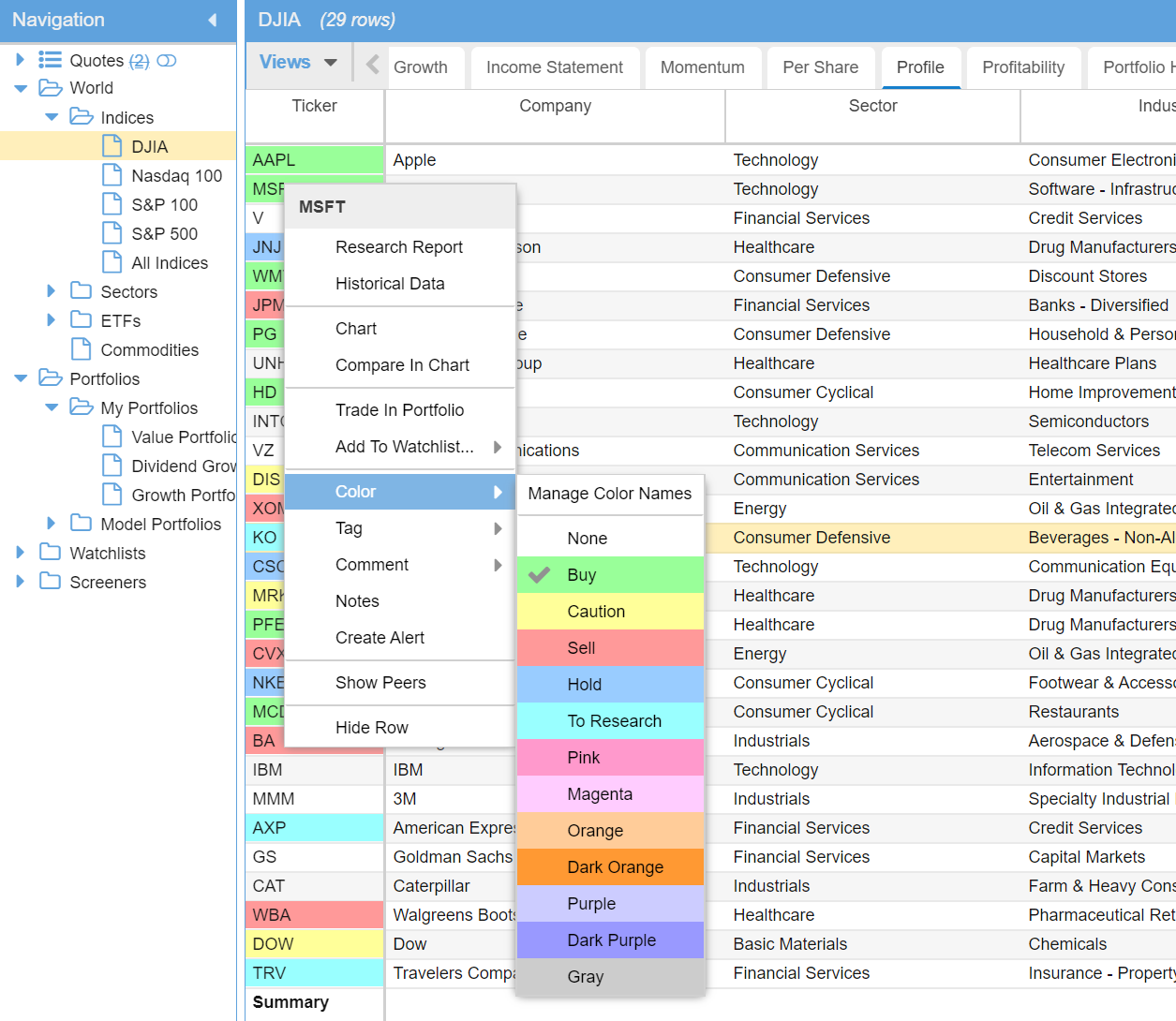The width and height of the screenshot is (1176, 1021).
Task: Collapse the My Portfolios tree node
Action: pos(52,407)
